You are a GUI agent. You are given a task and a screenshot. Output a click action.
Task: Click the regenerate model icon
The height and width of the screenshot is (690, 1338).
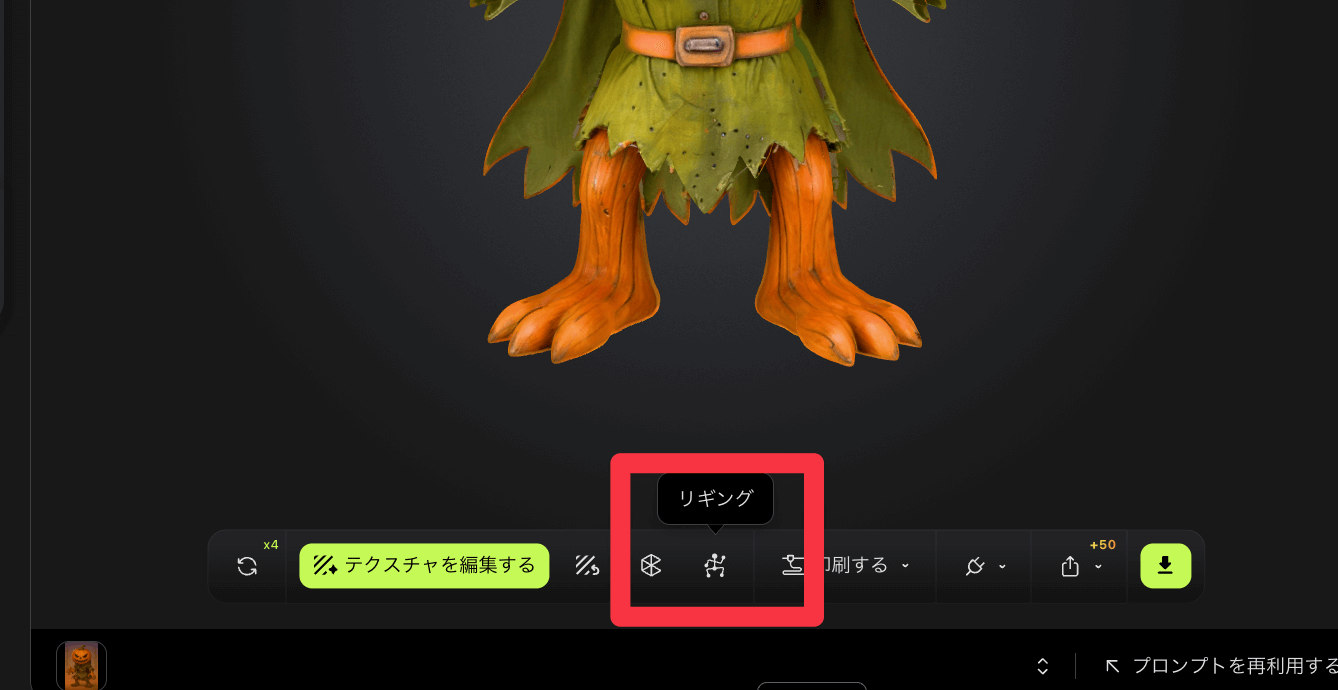pyautogui.click(x=248, y=565)
